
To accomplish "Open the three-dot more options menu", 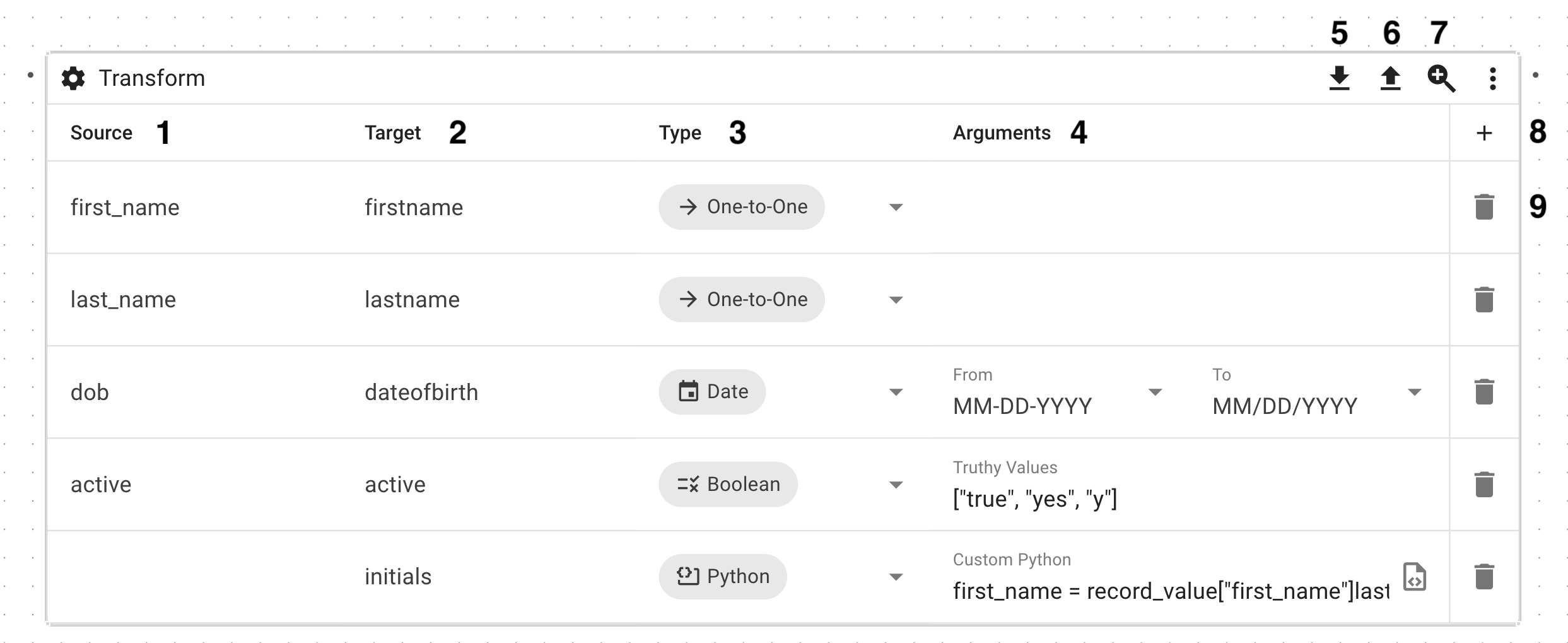I will (x=1492, y=79).
